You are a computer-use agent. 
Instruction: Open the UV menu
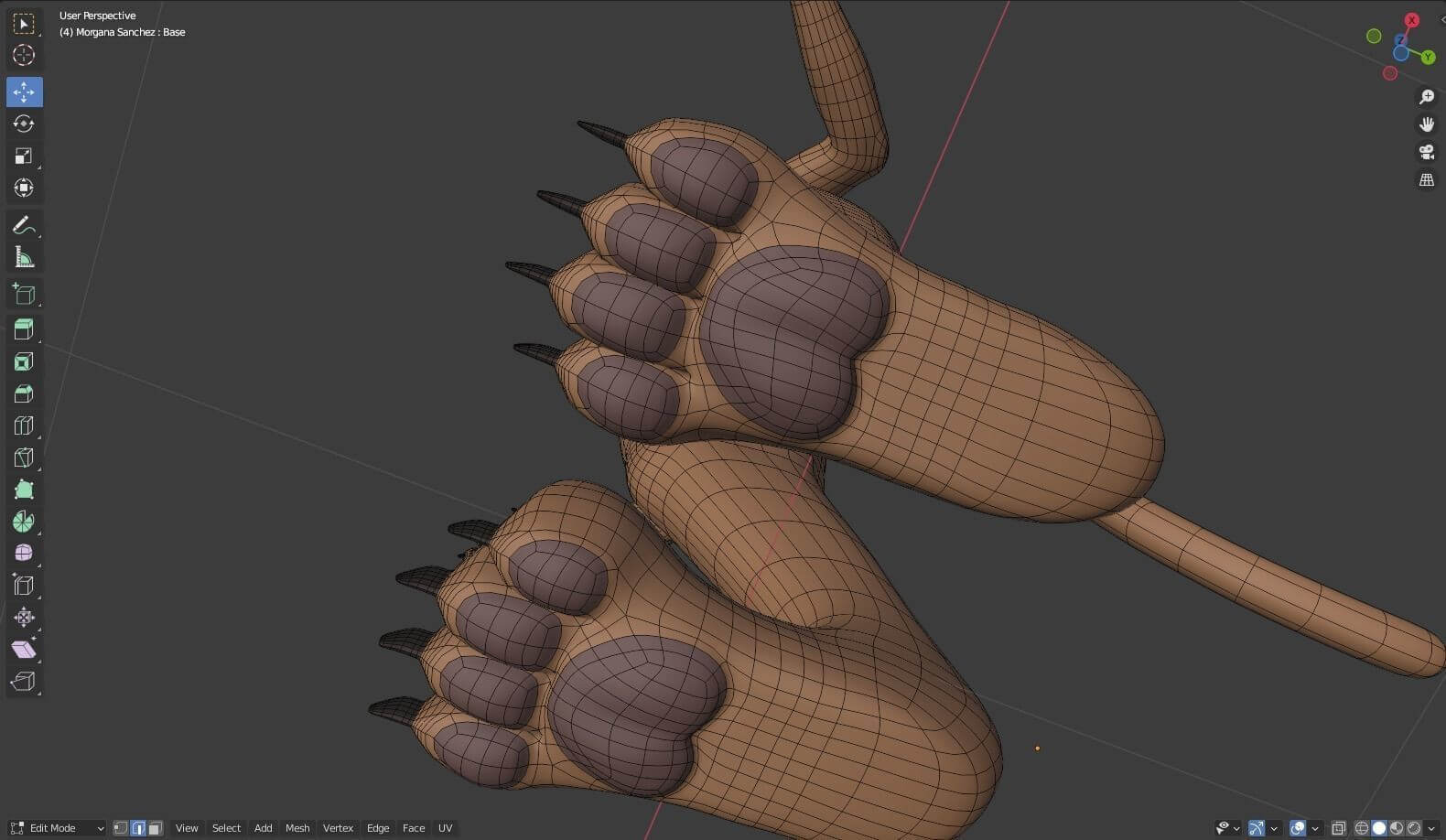446,828
